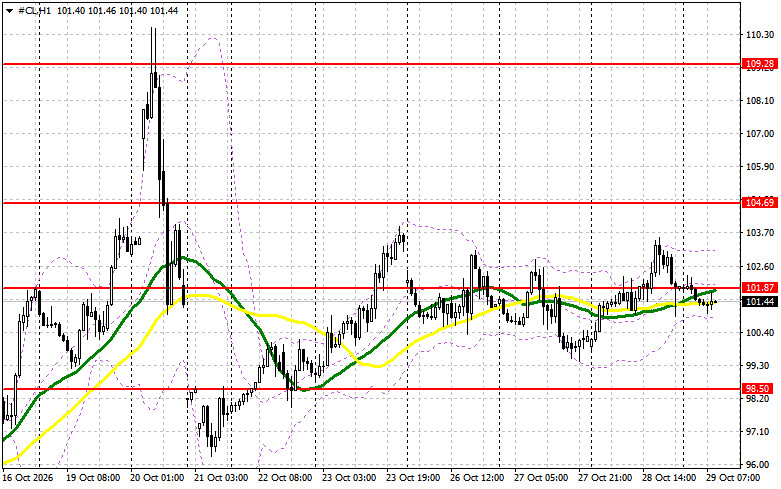
Task: Click the 104.69 red price level label
Action: click(x=760, y=202)
